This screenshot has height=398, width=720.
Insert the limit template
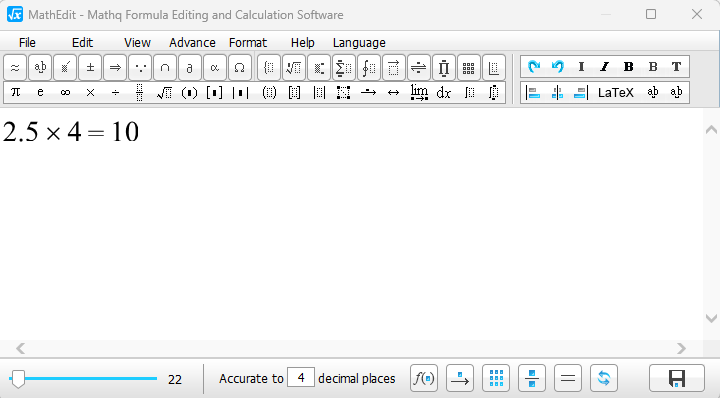click(x=419, y=92)
